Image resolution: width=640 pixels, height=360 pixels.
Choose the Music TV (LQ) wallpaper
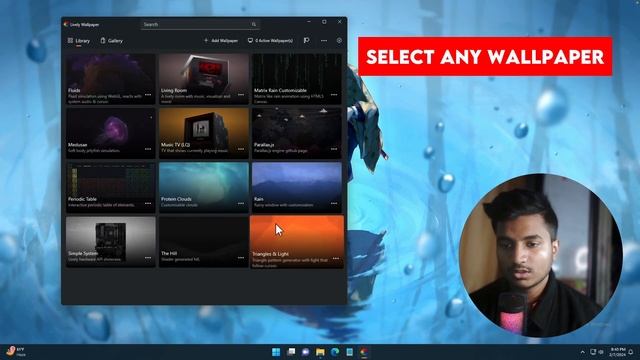(x=204, y=133)
